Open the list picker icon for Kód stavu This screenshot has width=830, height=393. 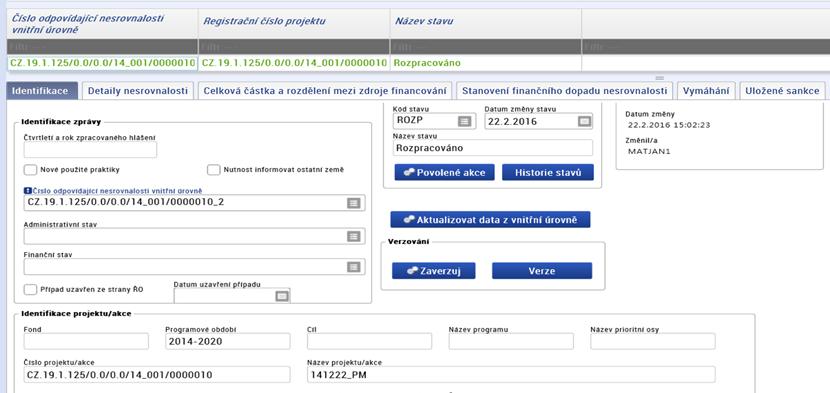[x=464, y=121]
